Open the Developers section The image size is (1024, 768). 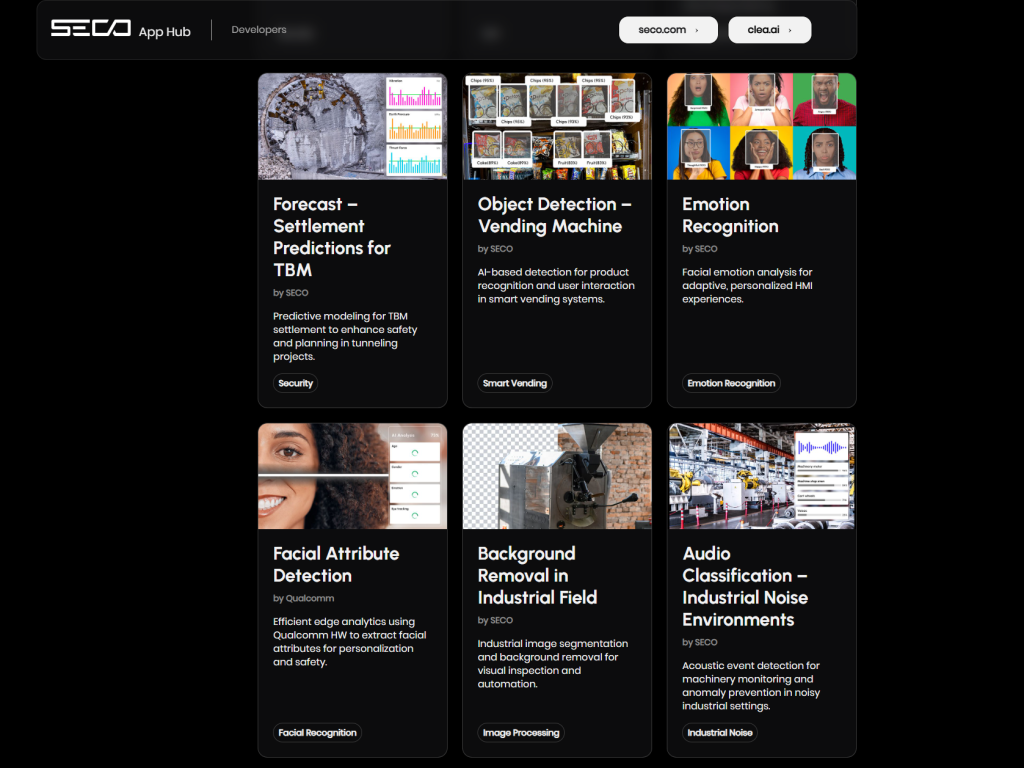pyautogui.click(x=258, y=29)
